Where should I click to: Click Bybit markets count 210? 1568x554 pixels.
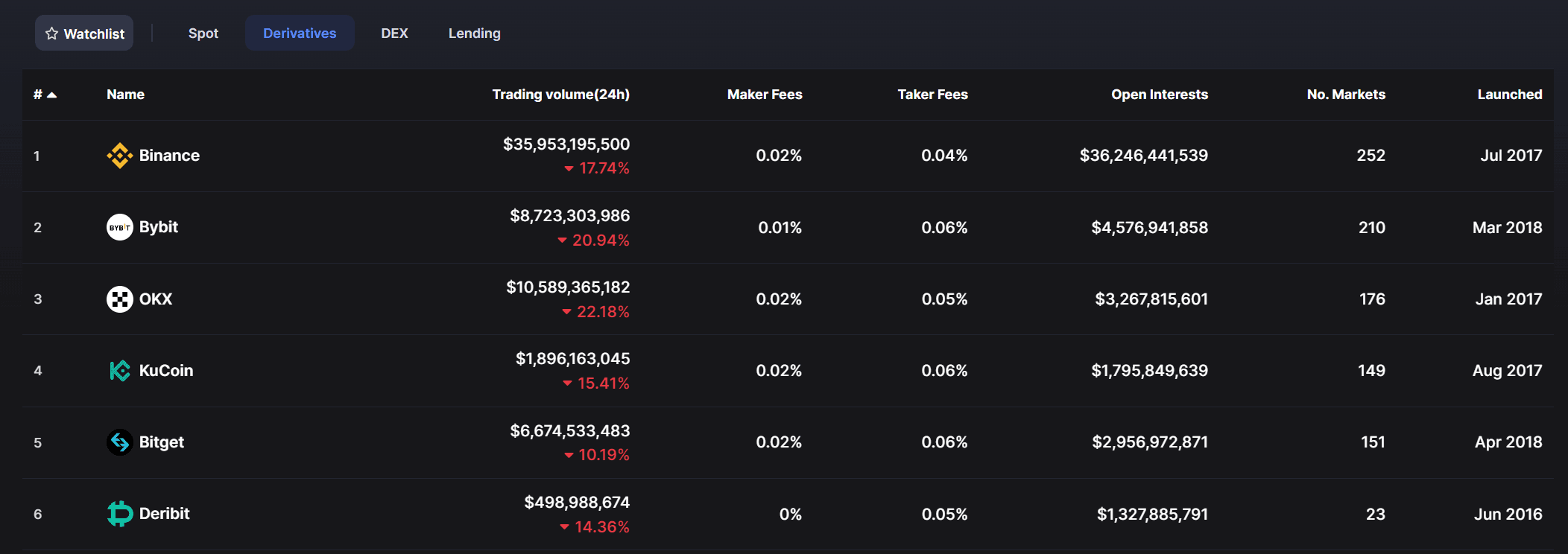click(1372, 228)
